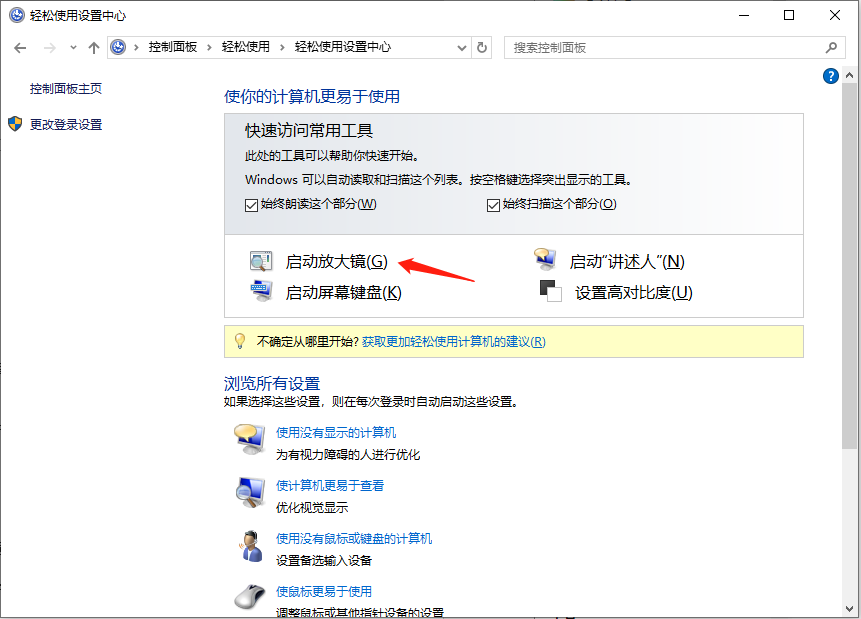
Task: Open the address bar dropdown arrow
Action: [x=461, y=47]
